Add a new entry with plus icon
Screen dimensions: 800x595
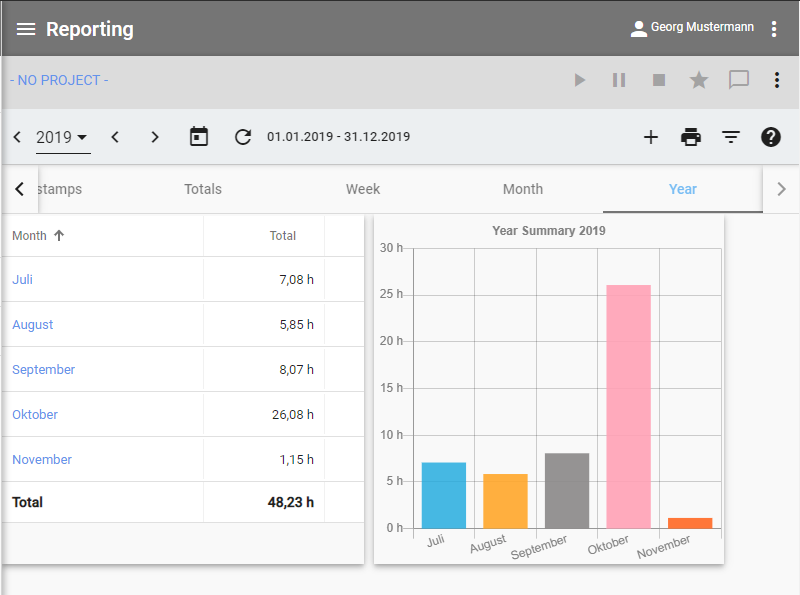tap(651, 137)
